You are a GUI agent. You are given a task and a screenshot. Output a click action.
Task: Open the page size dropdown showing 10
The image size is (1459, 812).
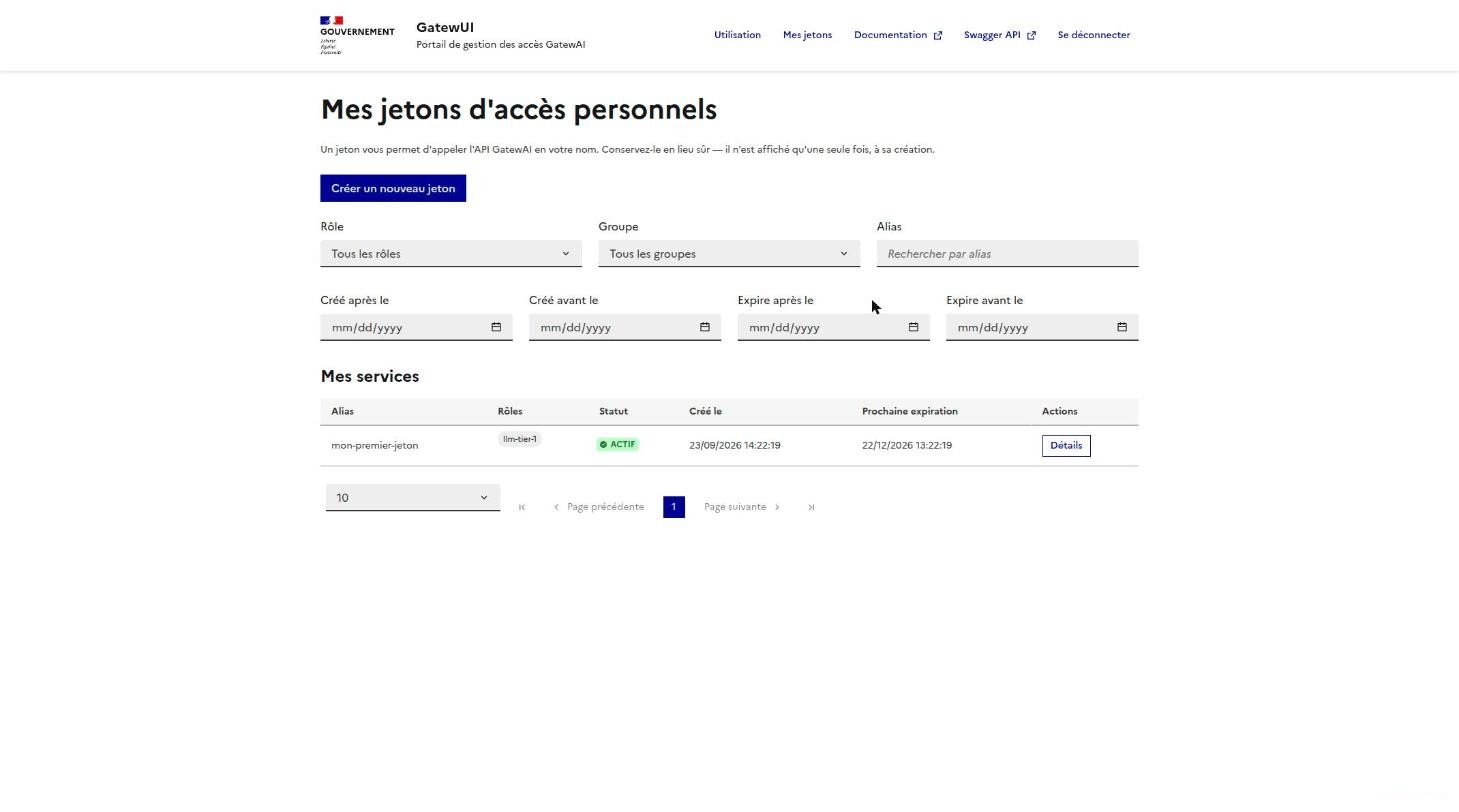(413, 498)
